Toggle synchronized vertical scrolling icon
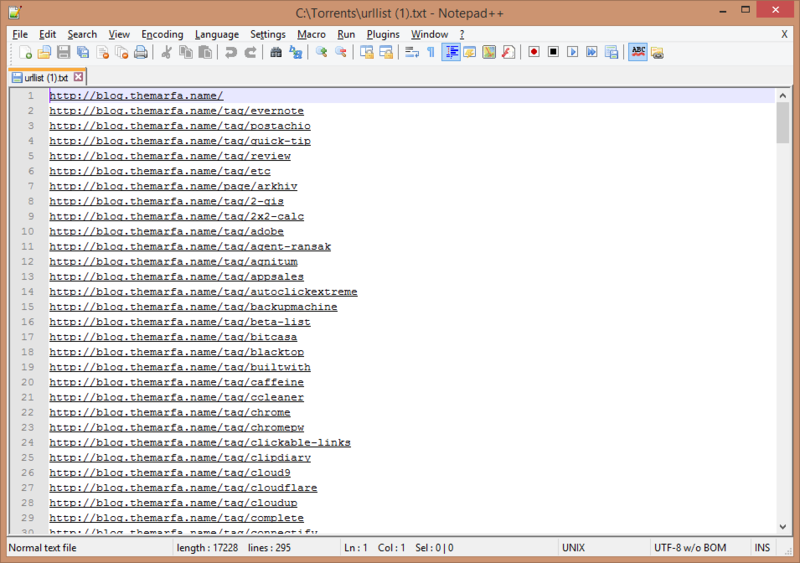This screenshot has height=563, width=800. point(366,52)
